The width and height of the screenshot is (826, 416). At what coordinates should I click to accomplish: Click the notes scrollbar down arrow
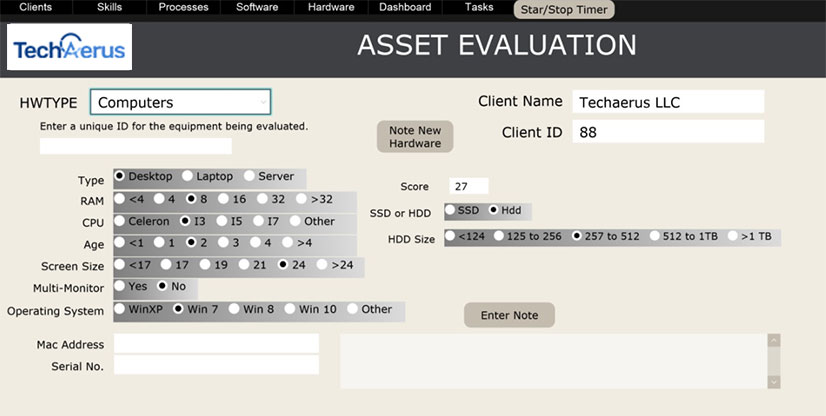[773, 381]
